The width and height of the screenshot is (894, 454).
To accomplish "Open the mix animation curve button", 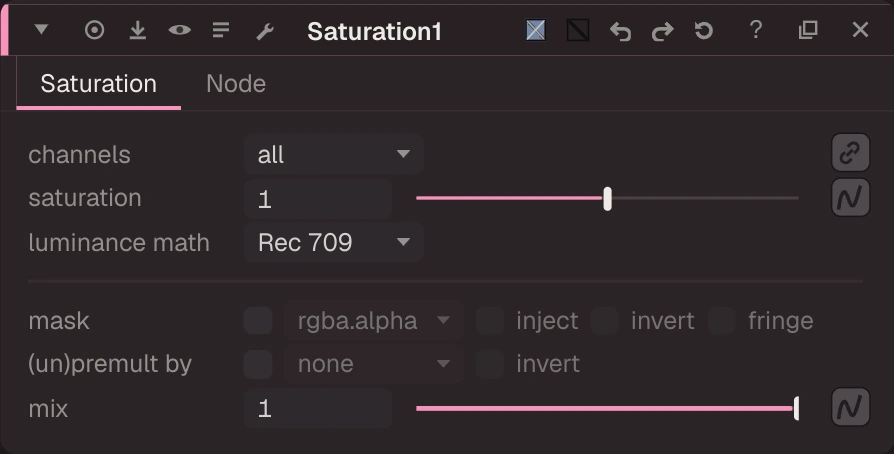I will [850, 407].
